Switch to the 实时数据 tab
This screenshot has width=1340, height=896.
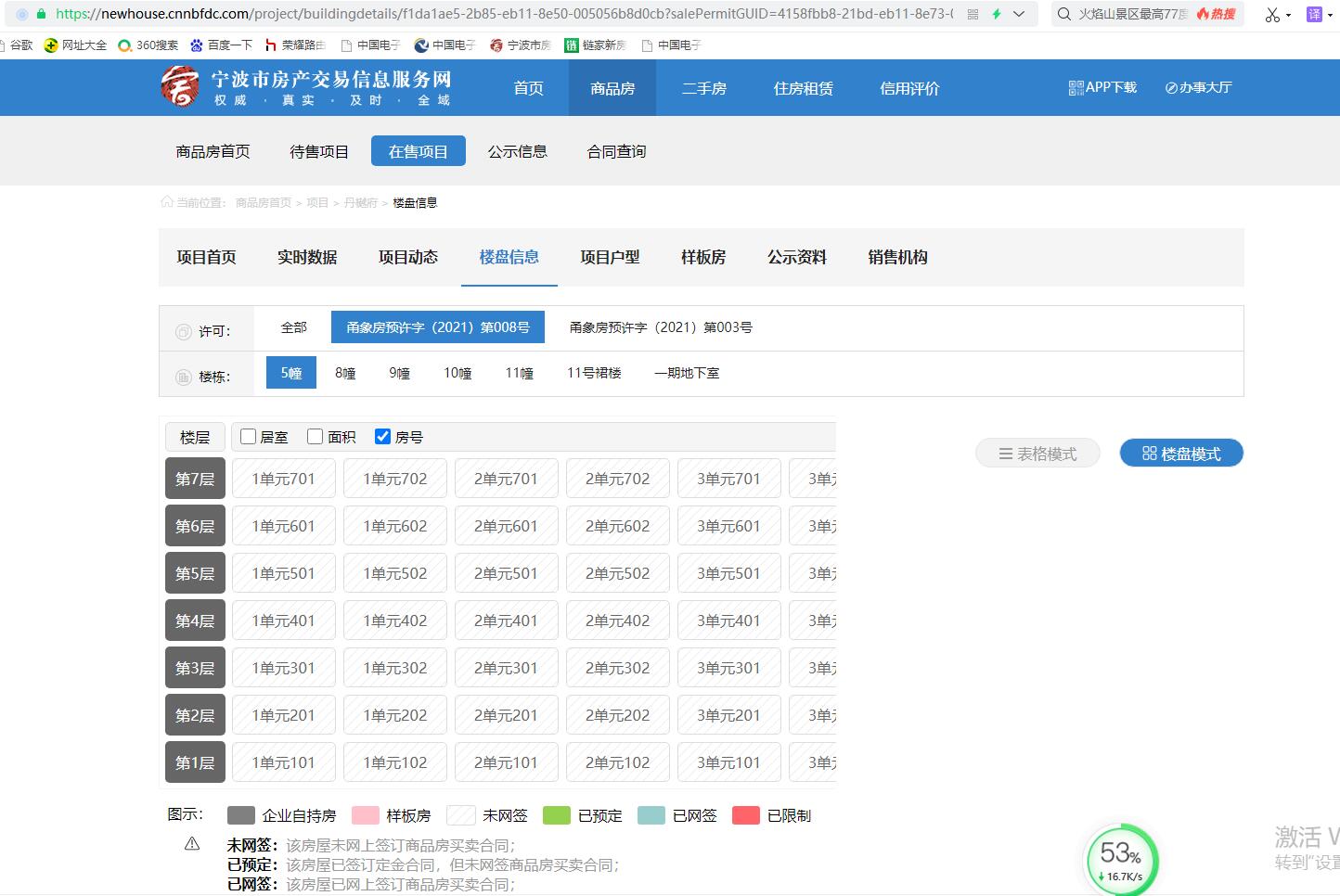coord(307,257)
